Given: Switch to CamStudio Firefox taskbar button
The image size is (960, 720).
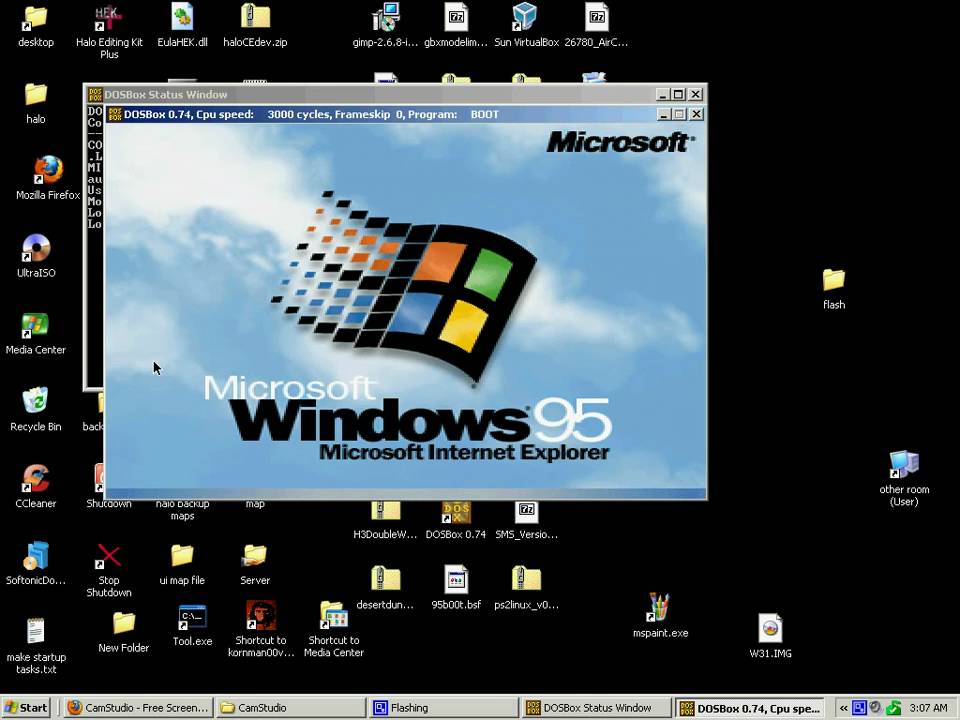Looking at the screenshot, I should 138,708.
